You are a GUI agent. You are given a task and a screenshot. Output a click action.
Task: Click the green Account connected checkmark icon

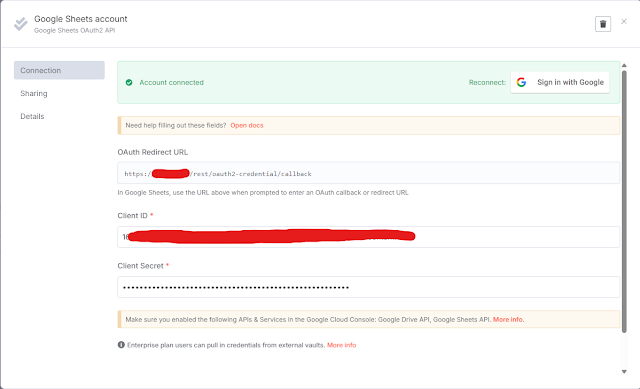coord(129,82)
